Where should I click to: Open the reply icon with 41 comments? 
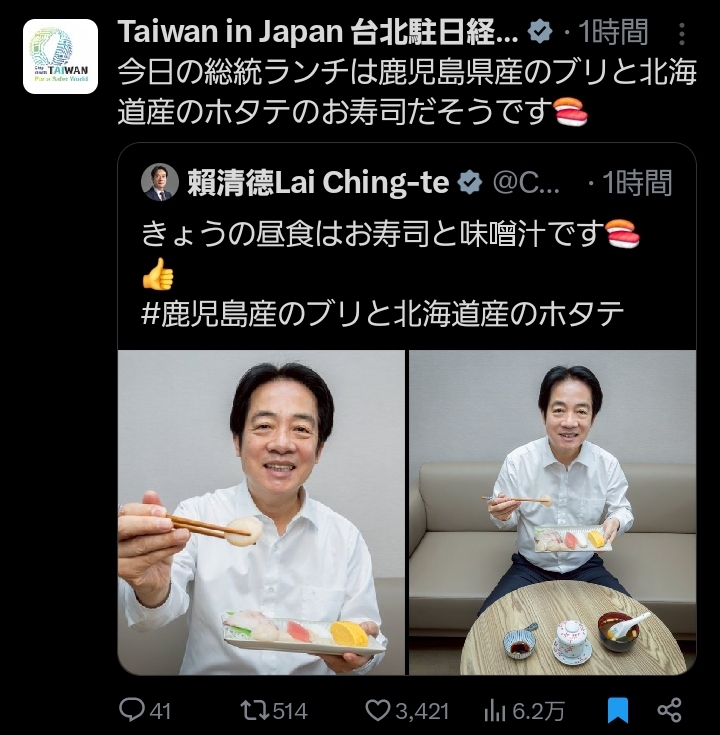point(131,710)
